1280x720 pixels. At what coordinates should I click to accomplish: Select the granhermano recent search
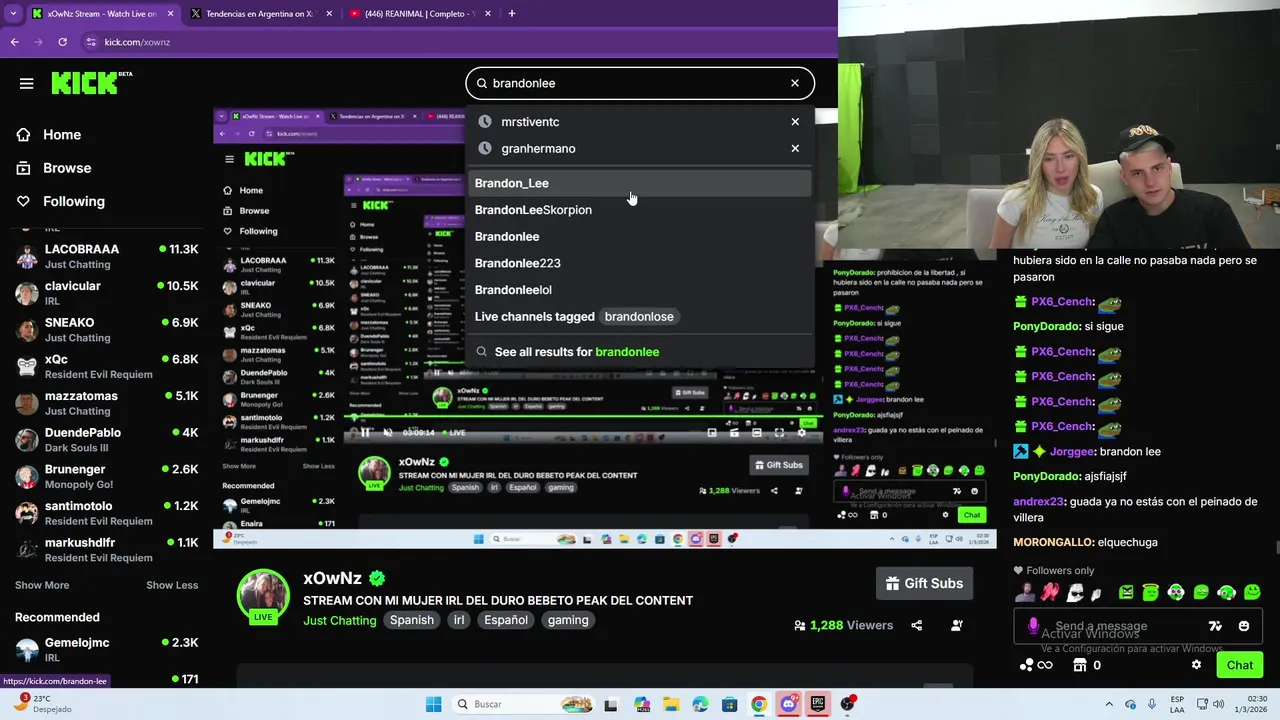[x=538, y=148]
